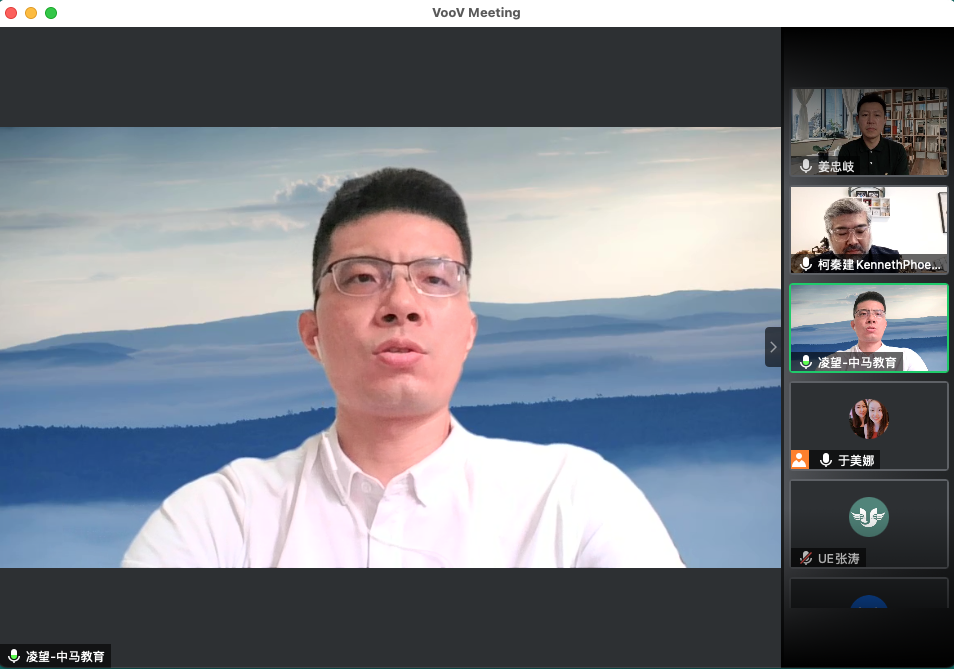Click the orange host badge icon on 于美娜 tile
Image resolution: width=954 pixels, height=669 pixels.
click(x=799, y=460)
